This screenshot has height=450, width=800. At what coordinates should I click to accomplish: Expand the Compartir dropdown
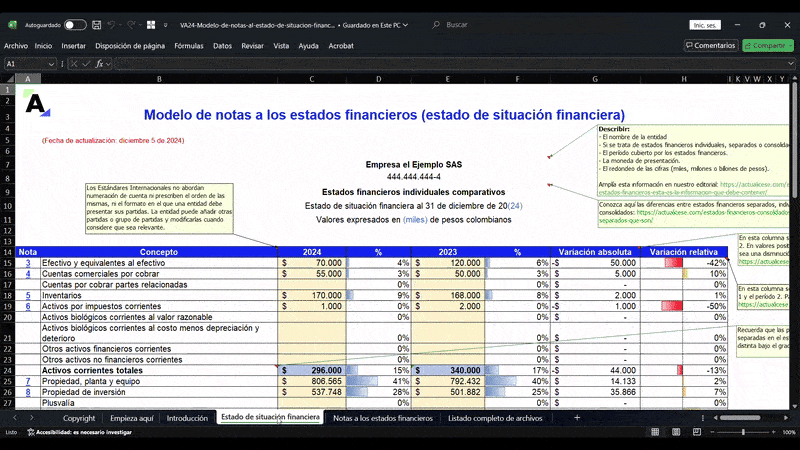click(x=790, y=45)
